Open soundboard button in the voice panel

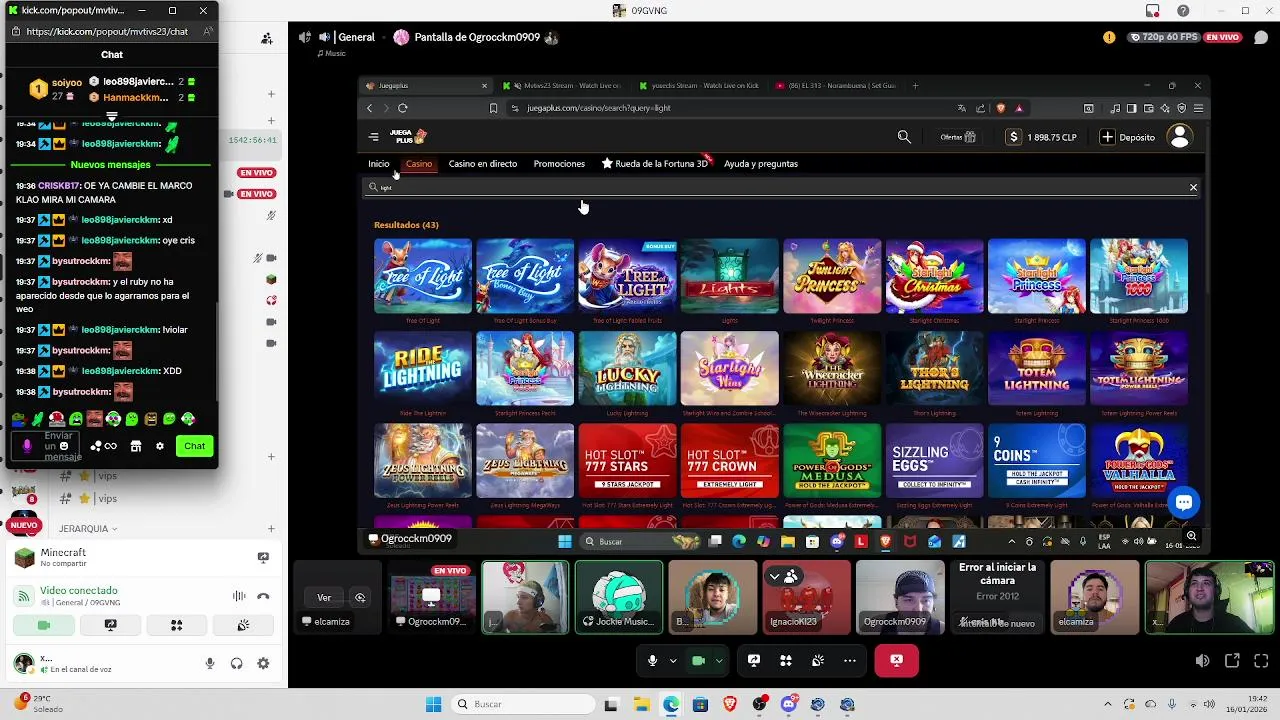(243, 625)
